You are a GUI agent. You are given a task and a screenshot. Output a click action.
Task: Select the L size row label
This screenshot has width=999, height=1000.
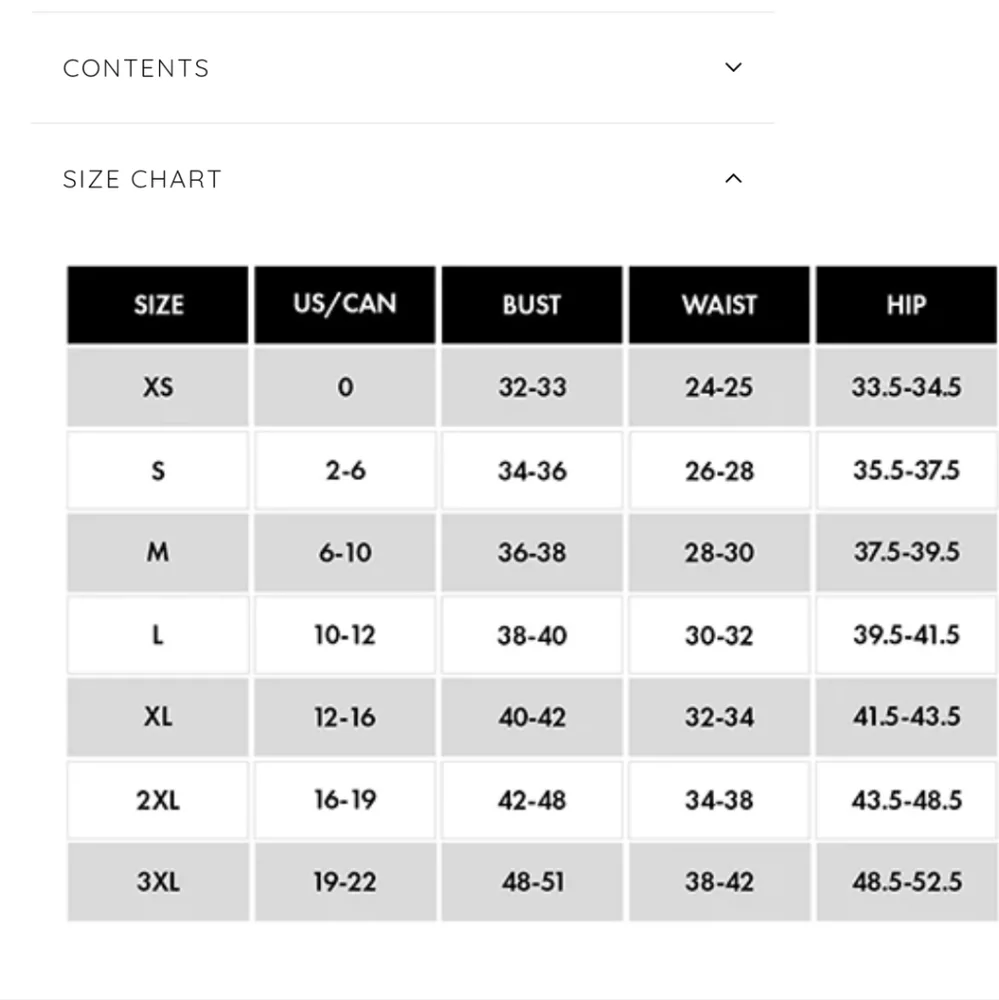click(158, 635)
